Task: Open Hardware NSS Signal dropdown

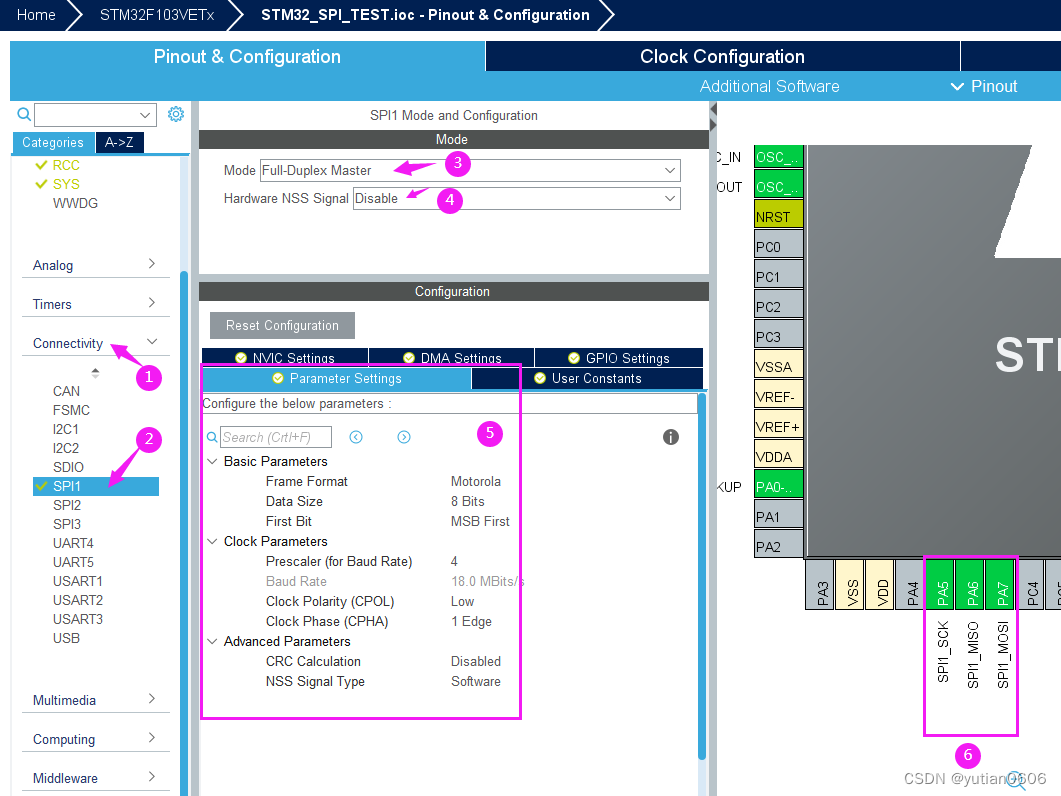Action: click(517, 198)
